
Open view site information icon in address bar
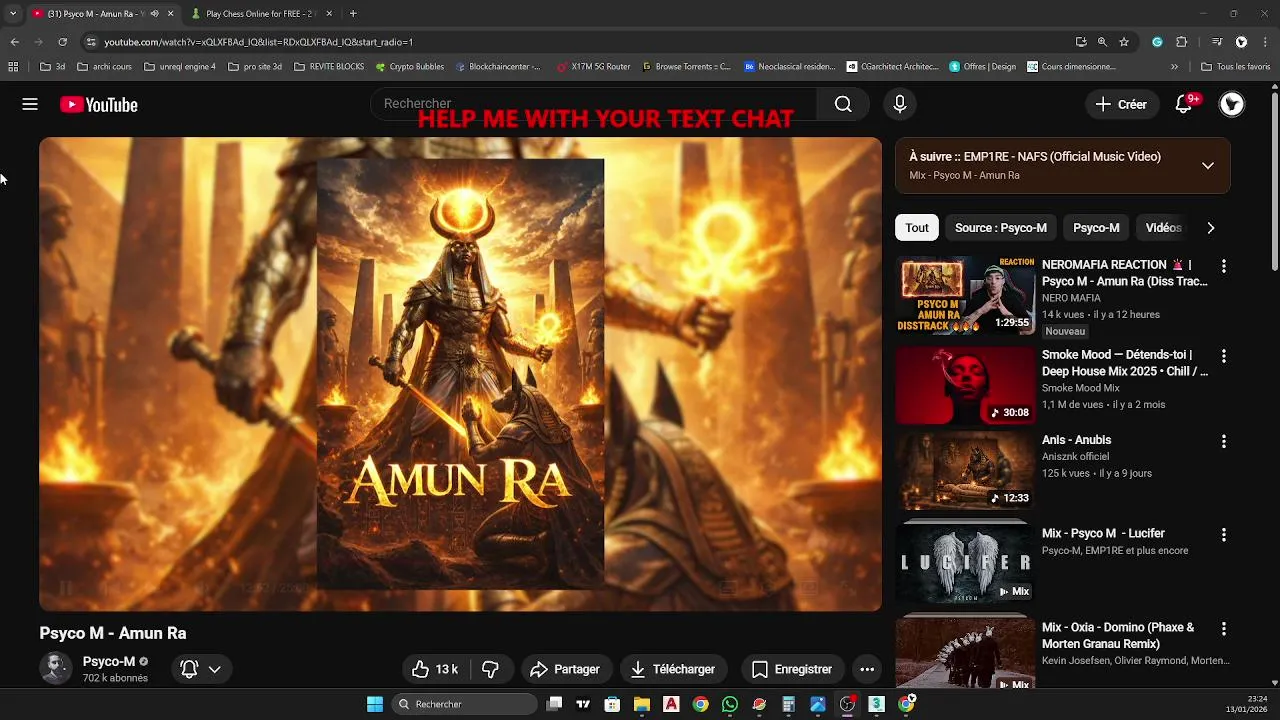(x=91, y=42)
